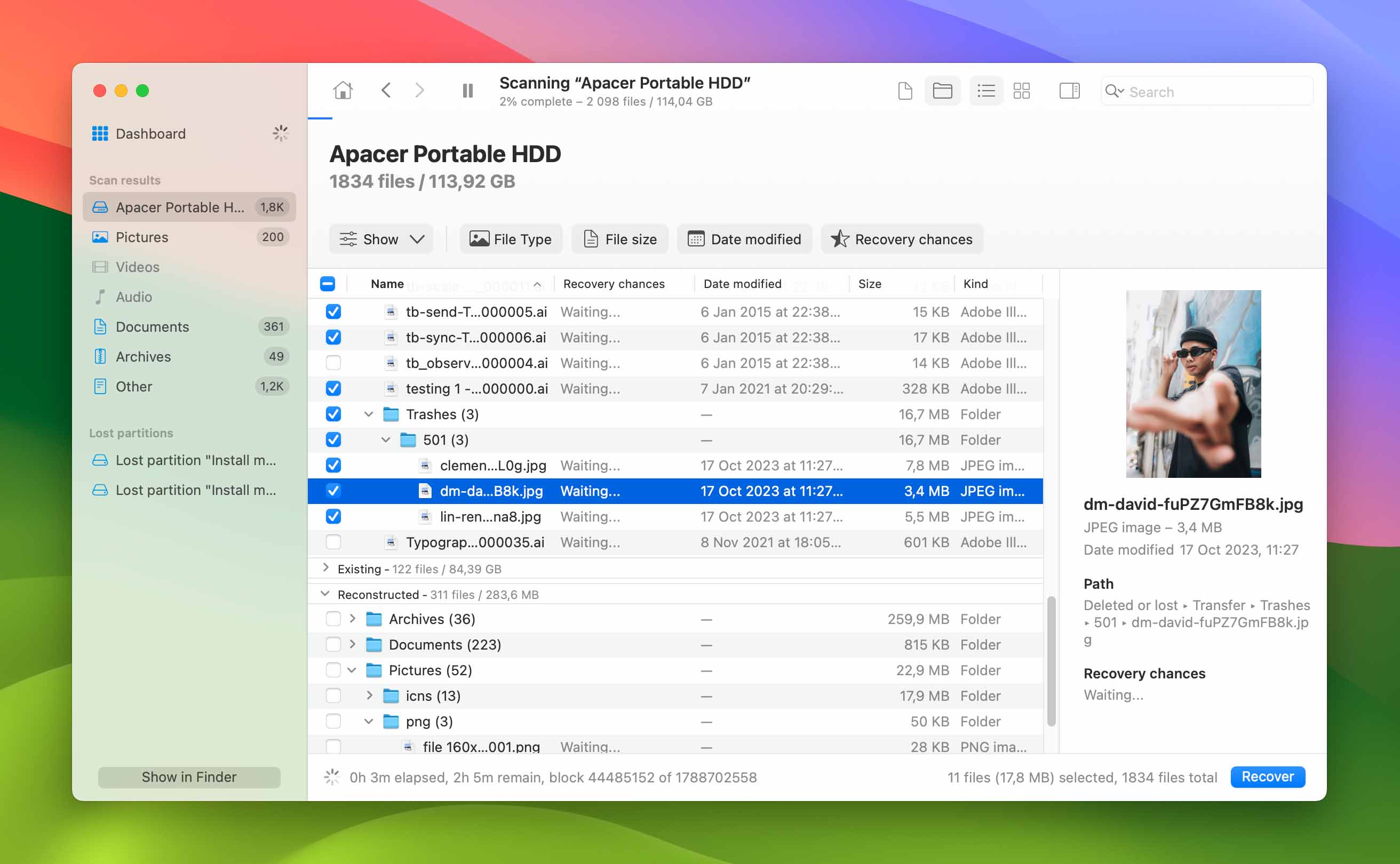Uncheck testing 1 -...000000.ai file
Image resolution: width=1400 pixels, height=864 pixels.
[x=333, y=389]
